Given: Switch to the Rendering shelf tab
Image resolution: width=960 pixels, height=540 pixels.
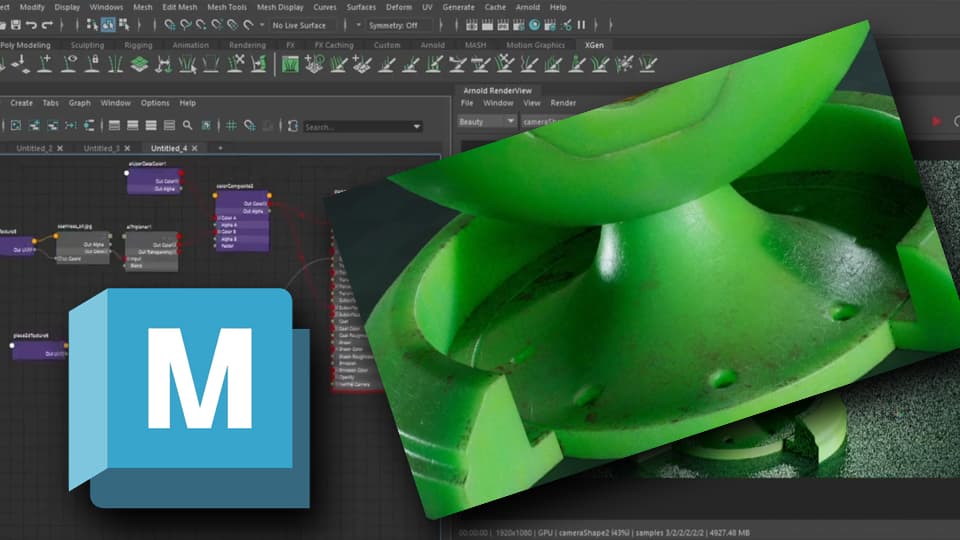Looking at the screenshot, I should [247, 45].
